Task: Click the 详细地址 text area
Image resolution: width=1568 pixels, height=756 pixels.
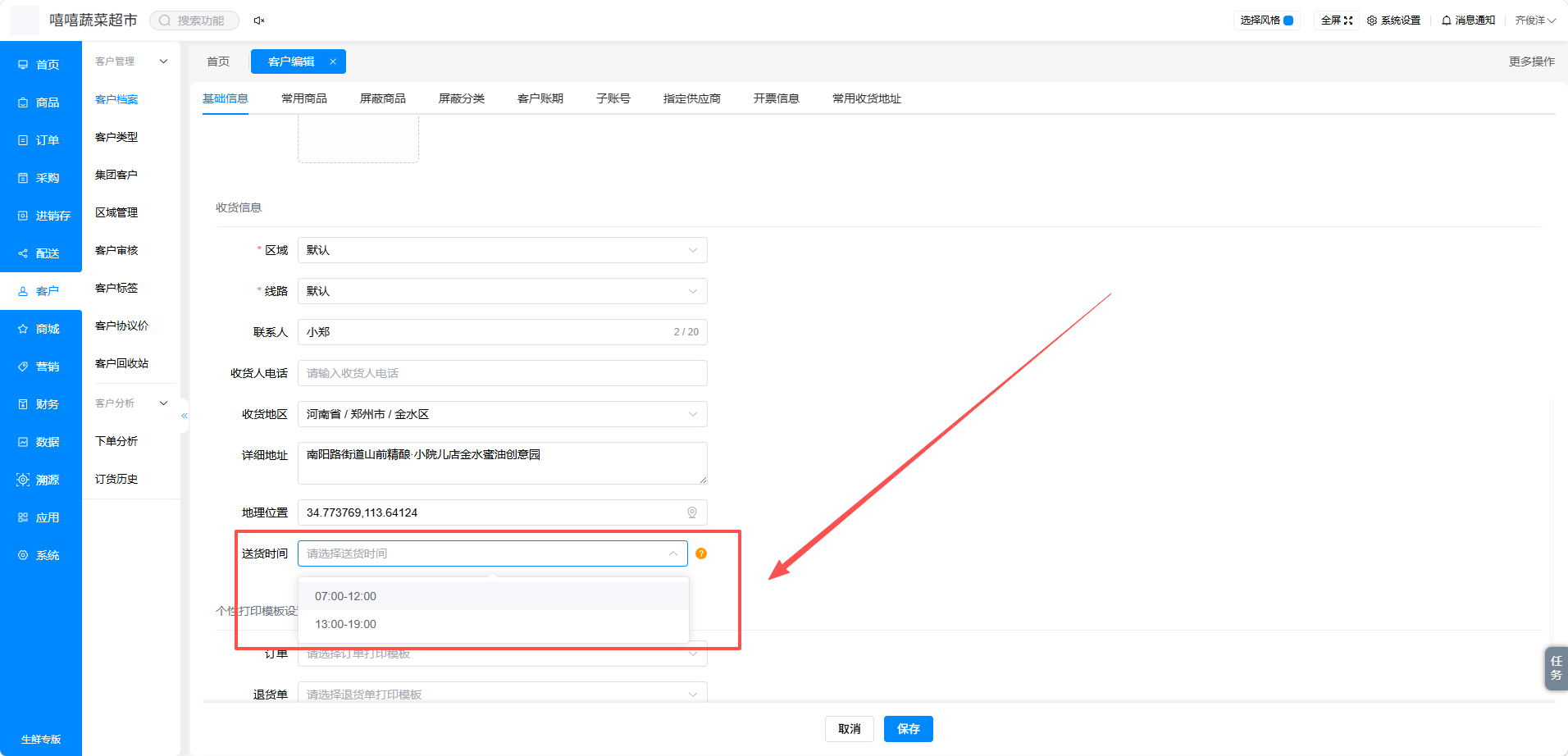Action: (503, 463)
